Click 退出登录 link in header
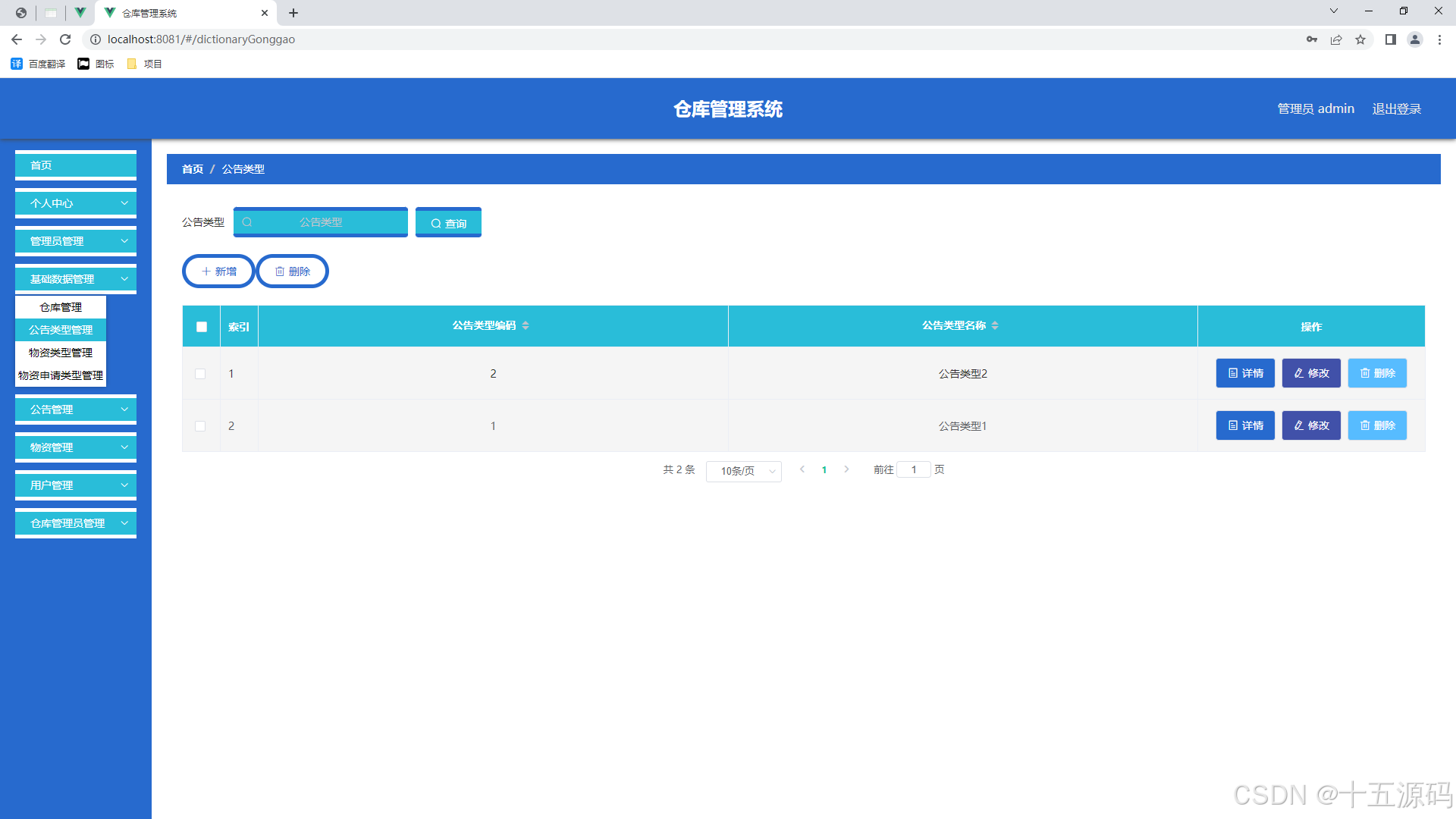Image resolution: width=1456 pixels, height=819 pixels. coord(1396,109)
